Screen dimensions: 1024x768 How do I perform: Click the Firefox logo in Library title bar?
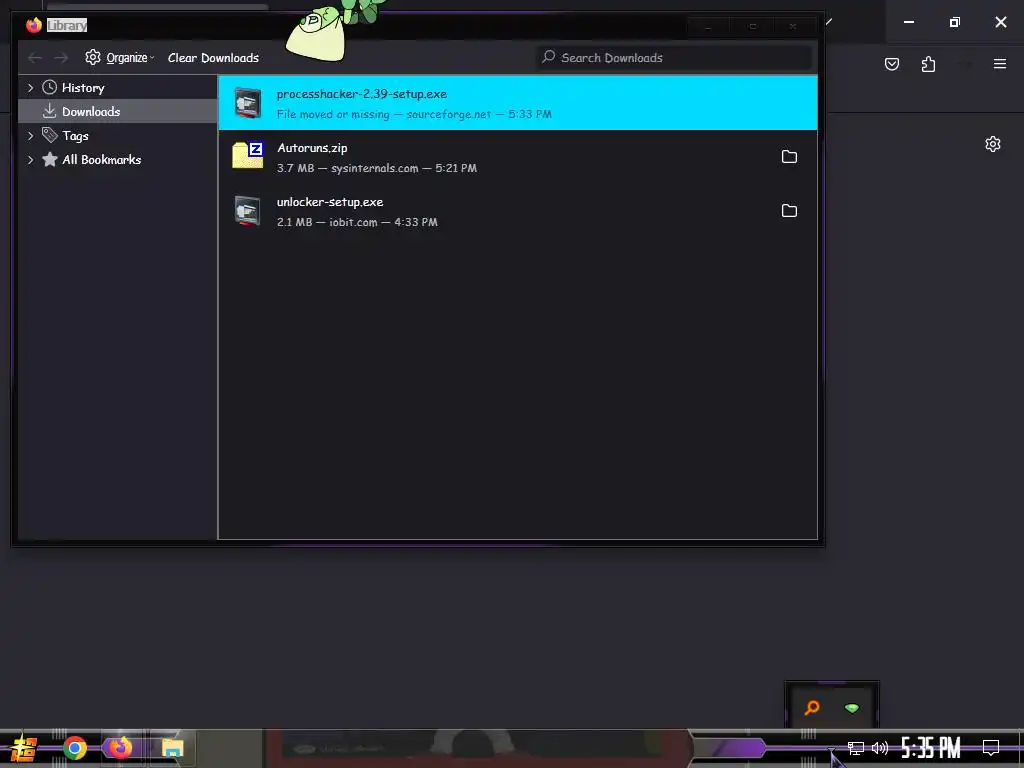[x=33, y=25]
